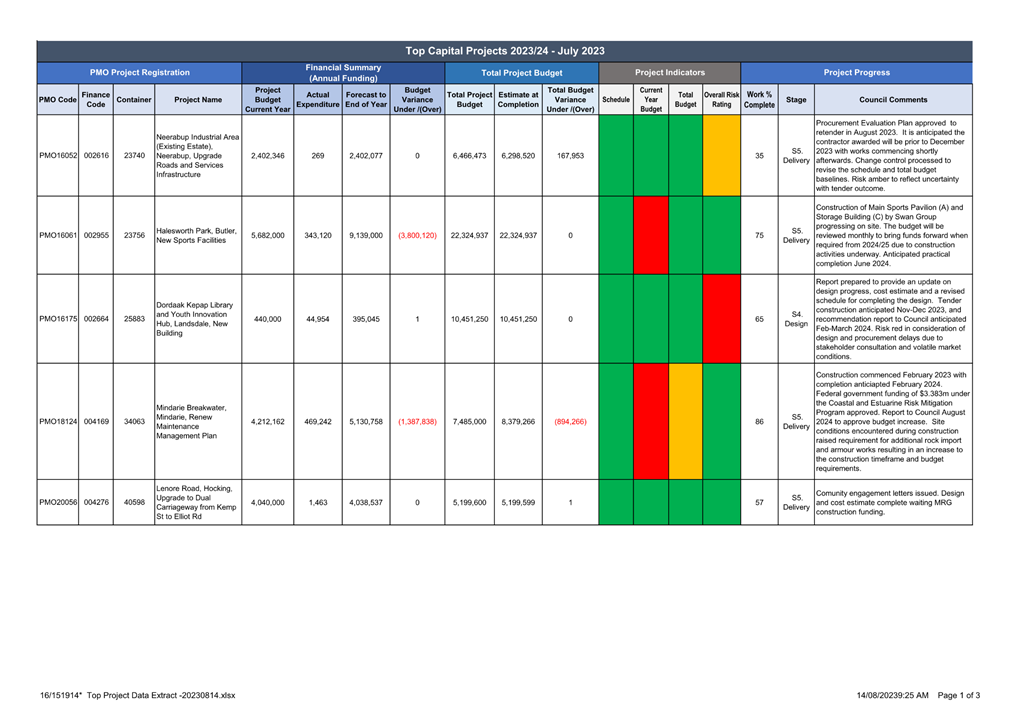This screenshot has width=1017, height=702.
Task: Select the "Halesworth Park, Butler" project name
Action: pos(197,236)
